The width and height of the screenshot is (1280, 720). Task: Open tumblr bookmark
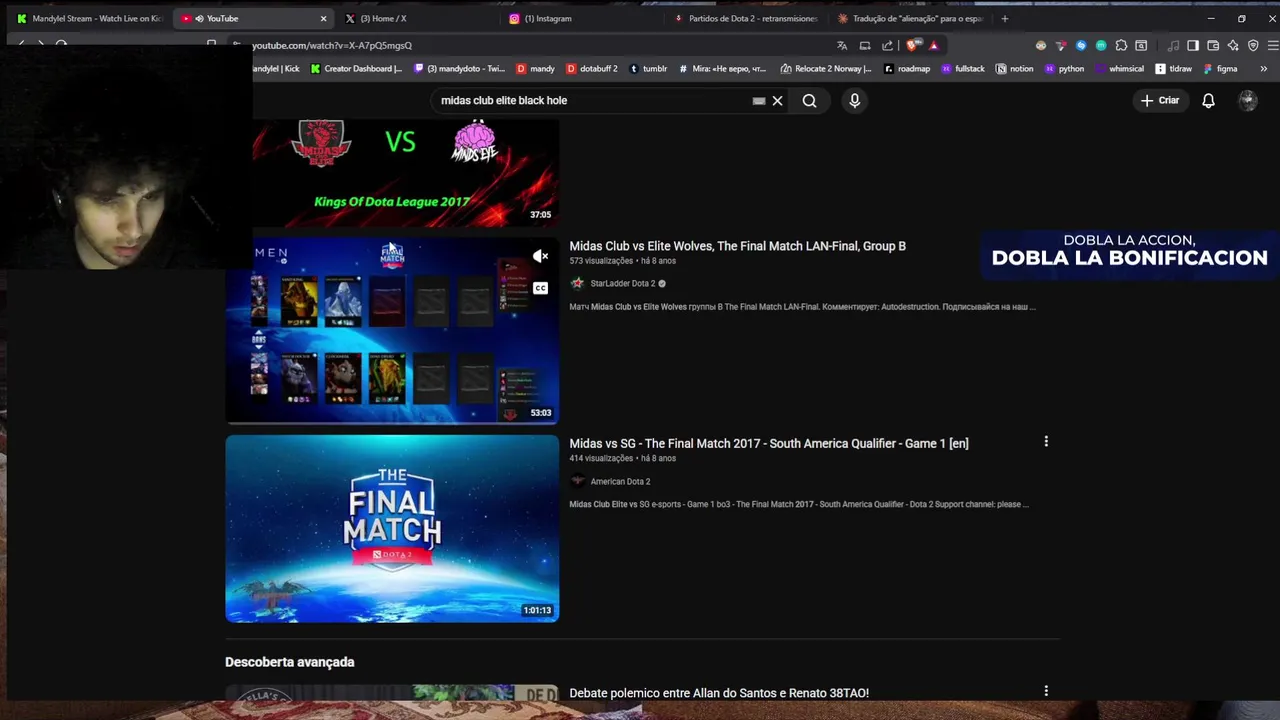click(648, 69)
